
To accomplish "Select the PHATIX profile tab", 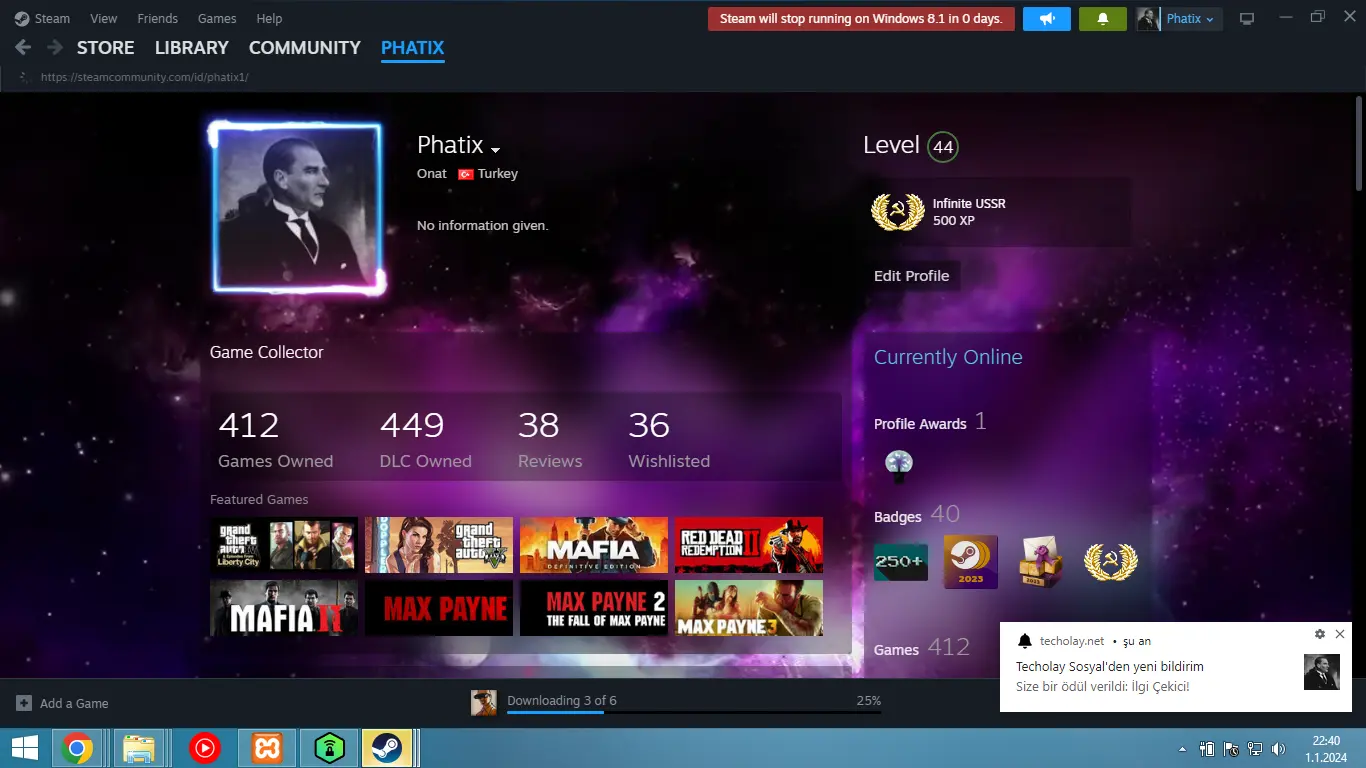I will pyautogui.click(x=412, y=47).
